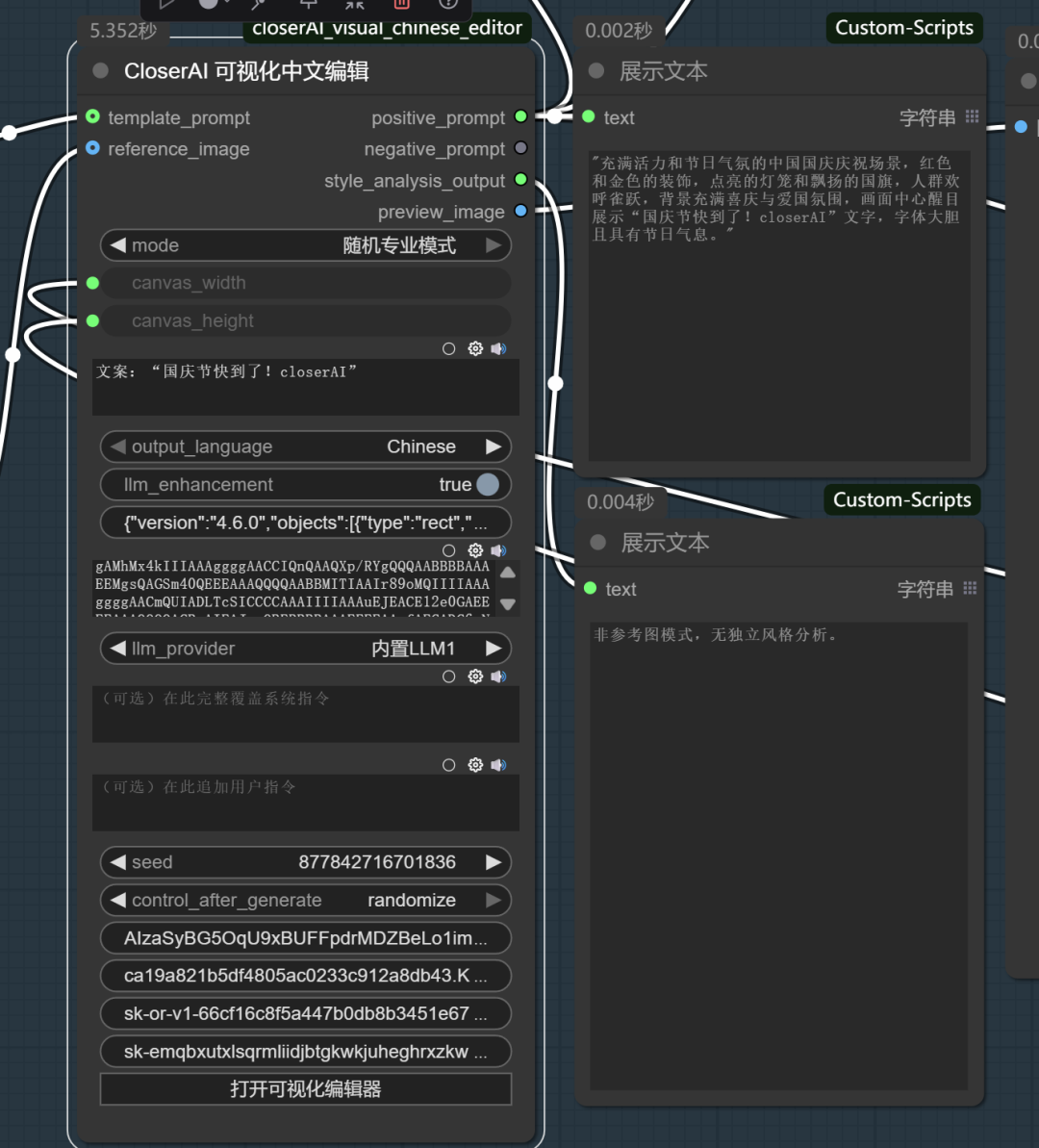Screen dimensions: 1039x1148
Task: Click the reference_image input port
Action: (93, 148)
